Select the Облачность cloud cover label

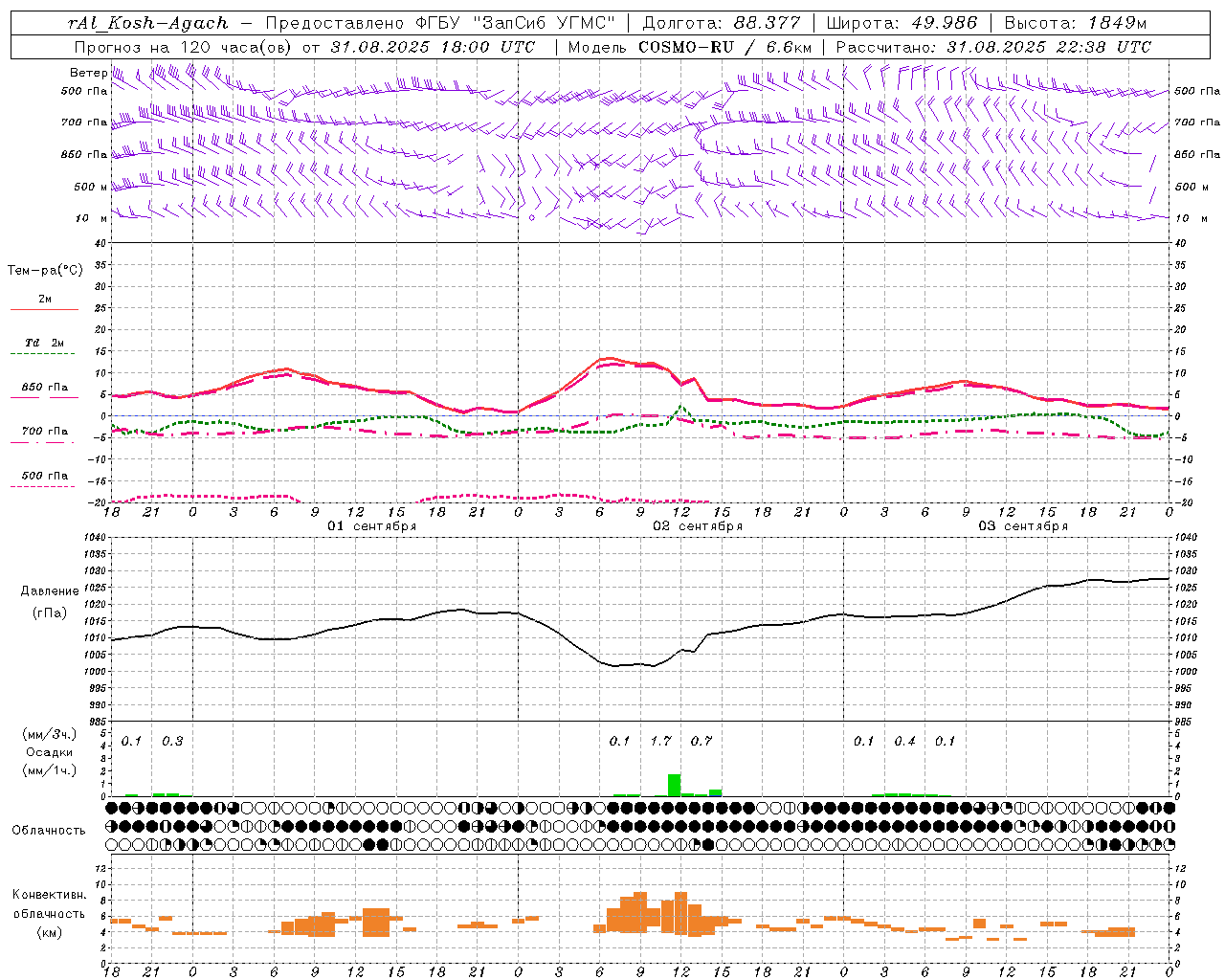49,830
